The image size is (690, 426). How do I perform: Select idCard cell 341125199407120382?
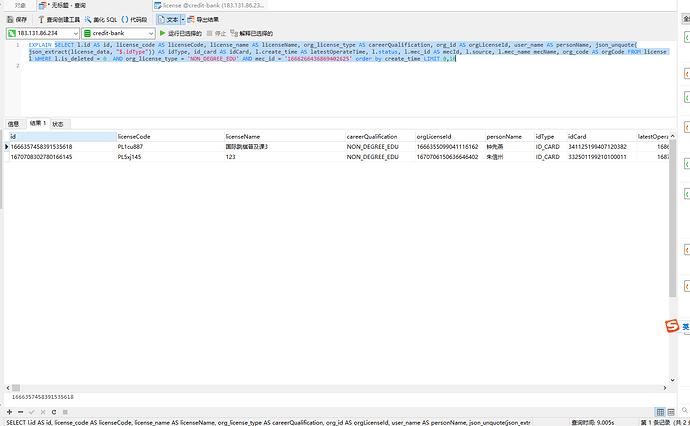(602, 147)
